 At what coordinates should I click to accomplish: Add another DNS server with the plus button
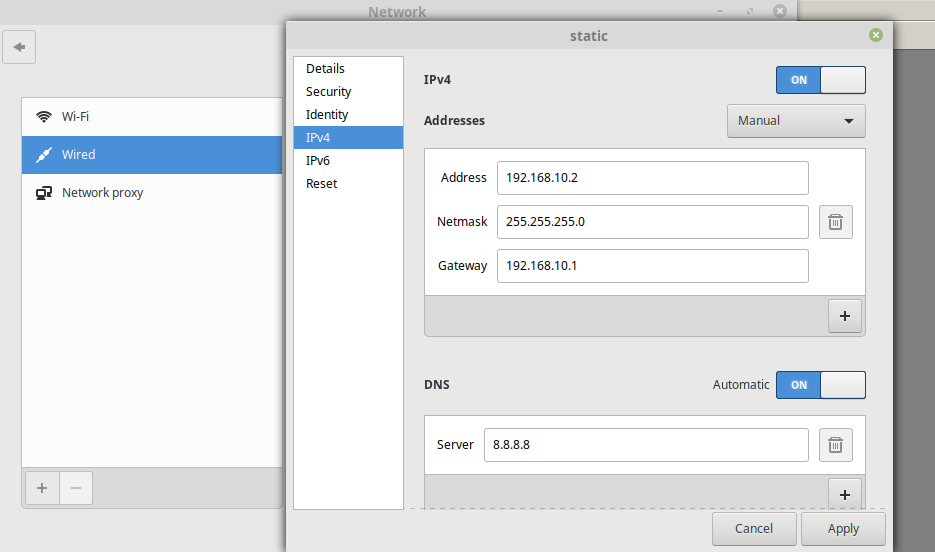tap(844, 494)
